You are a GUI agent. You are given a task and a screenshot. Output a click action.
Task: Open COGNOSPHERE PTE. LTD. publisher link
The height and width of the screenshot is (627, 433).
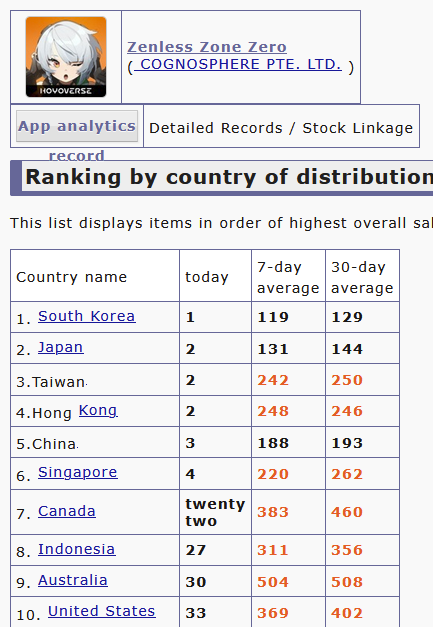click(x=238, y=64)
